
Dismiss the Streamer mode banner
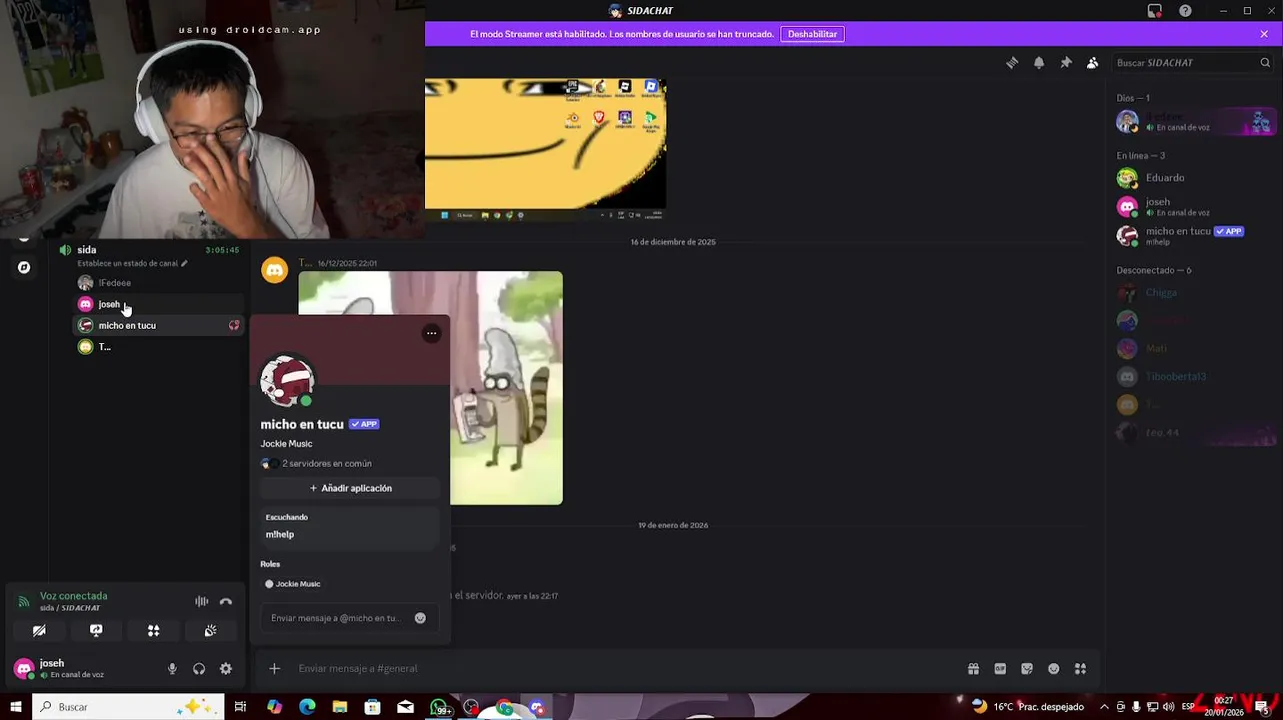1264,34
